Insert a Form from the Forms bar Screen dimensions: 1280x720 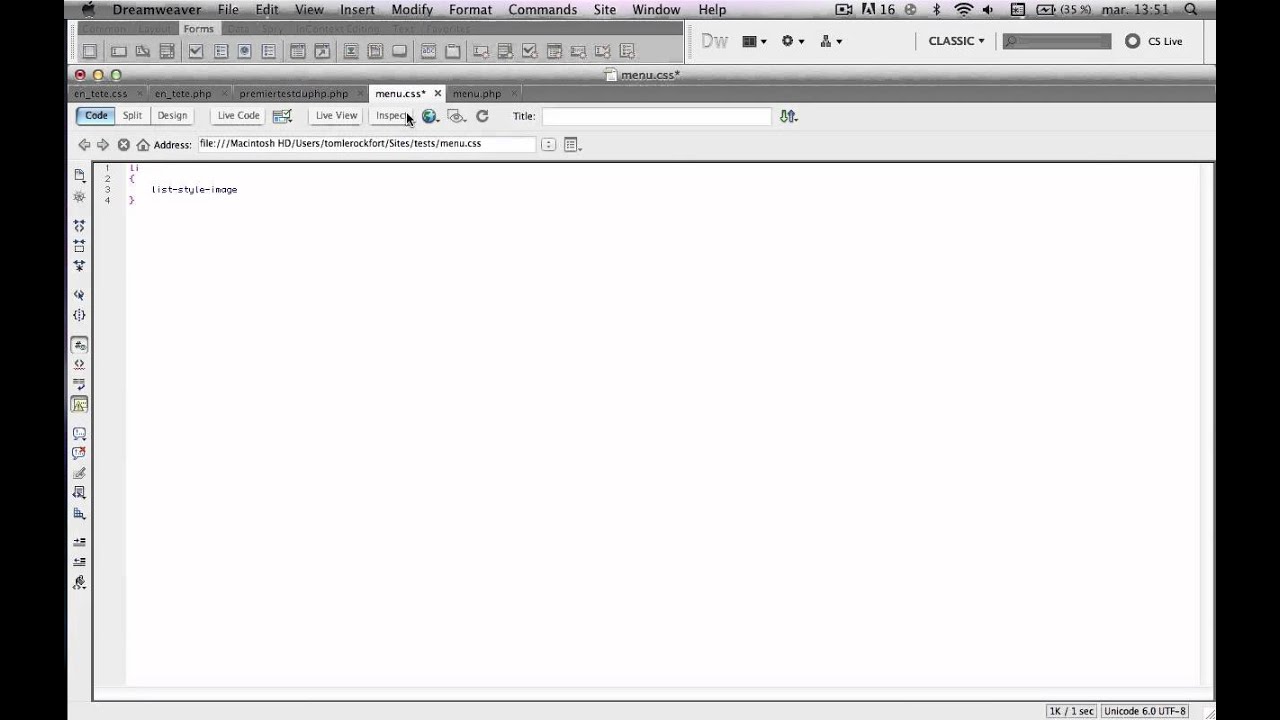click(89, 51)
